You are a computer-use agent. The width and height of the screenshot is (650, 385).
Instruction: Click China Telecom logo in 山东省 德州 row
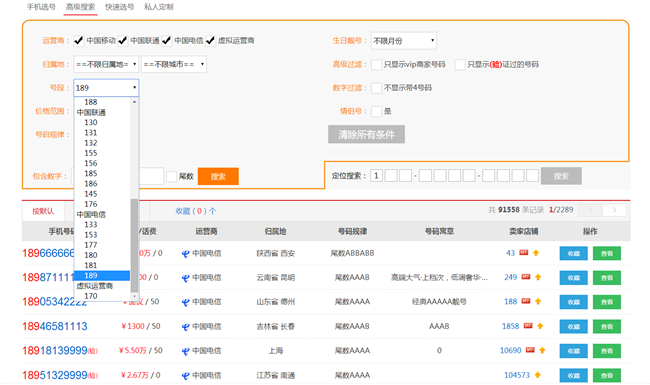point(186,302)
